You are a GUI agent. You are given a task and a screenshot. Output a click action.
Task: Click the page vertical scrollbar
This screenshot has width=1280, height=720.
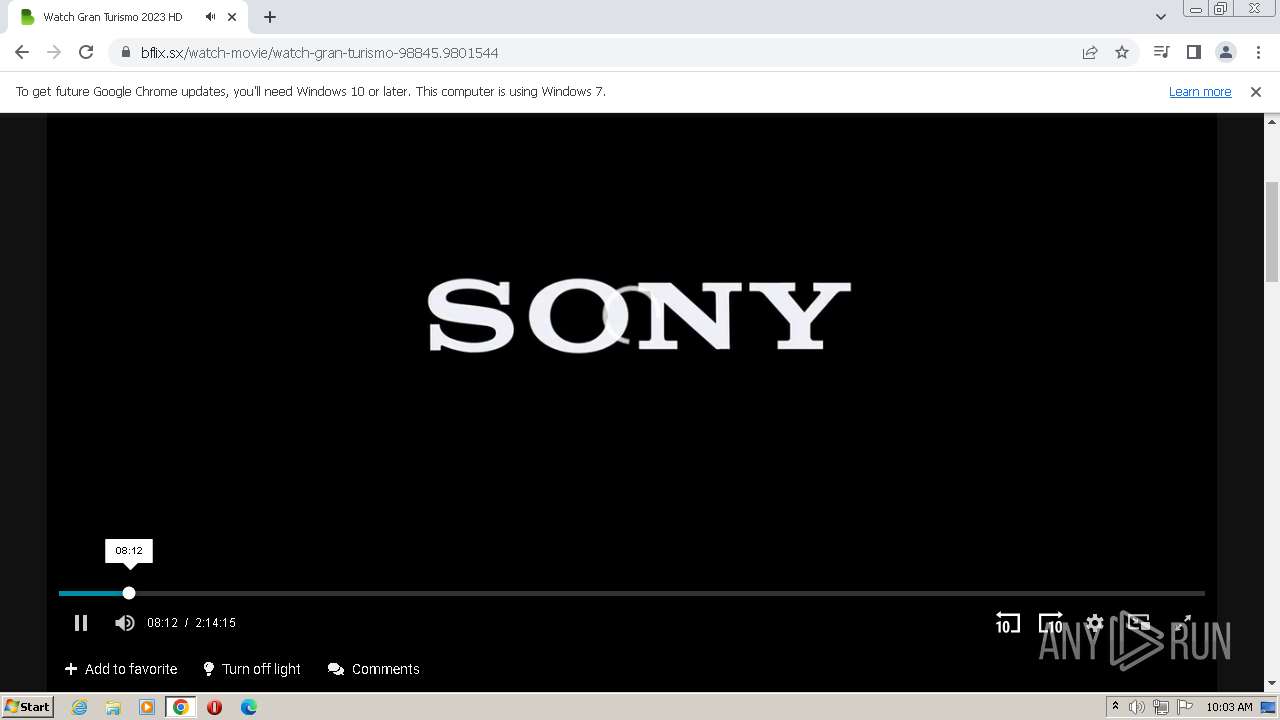[x=1272, y=230]
